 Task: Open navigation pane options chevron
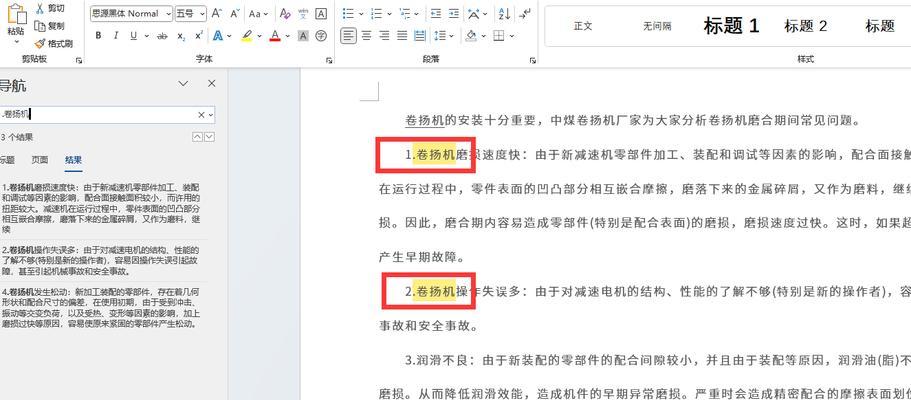(x=183, y=84)
